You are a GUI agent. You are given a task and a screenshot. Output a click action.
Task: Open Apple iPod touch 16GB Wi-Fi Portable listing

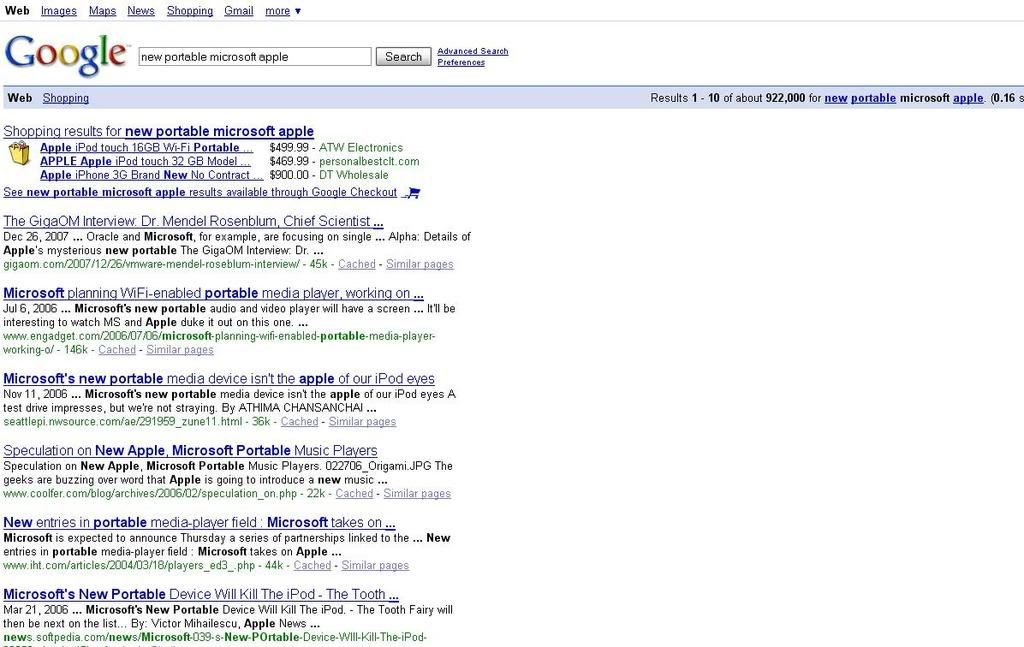point(146,148)
